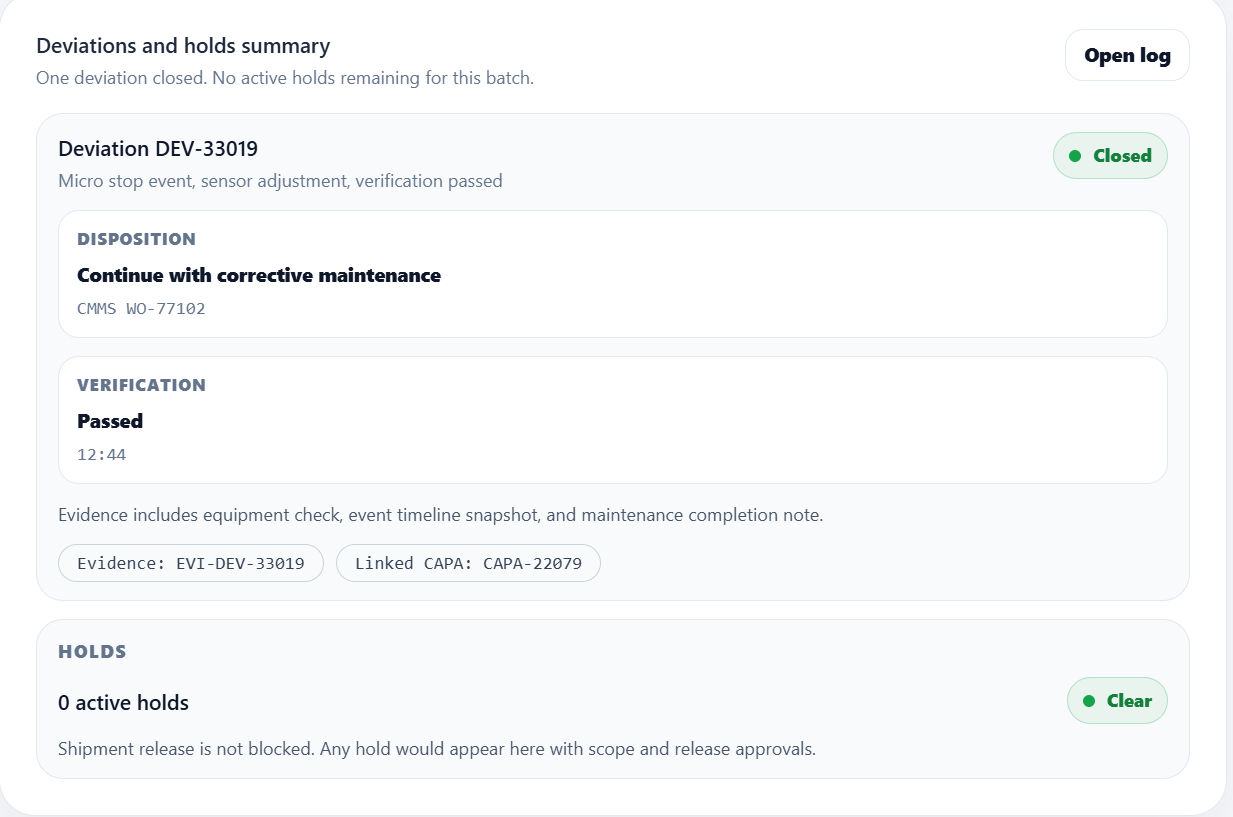Click the Shipment release is not blocked note
This screenshot has height=817, width=1233.
[437, 748]
